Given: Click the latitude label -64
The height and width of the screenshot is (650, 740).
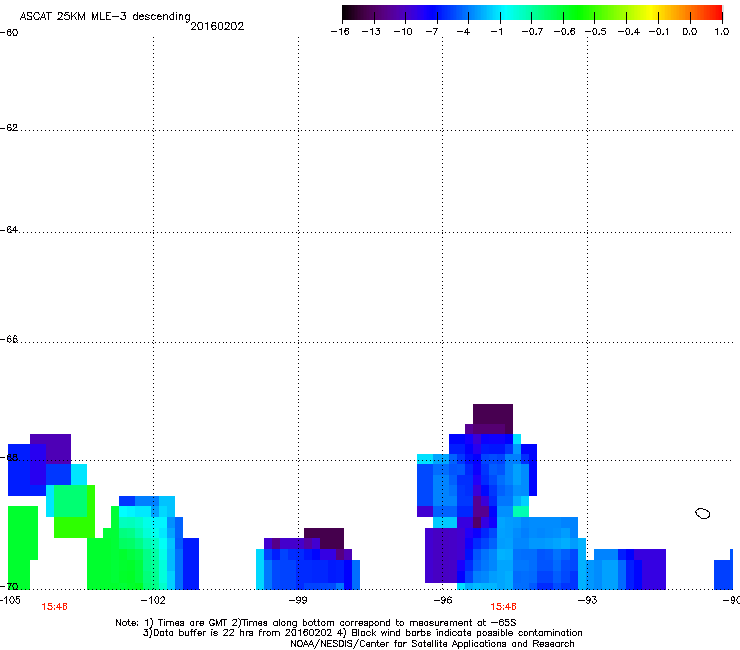Looking at the screenshot, I should (x=9, y=230).
